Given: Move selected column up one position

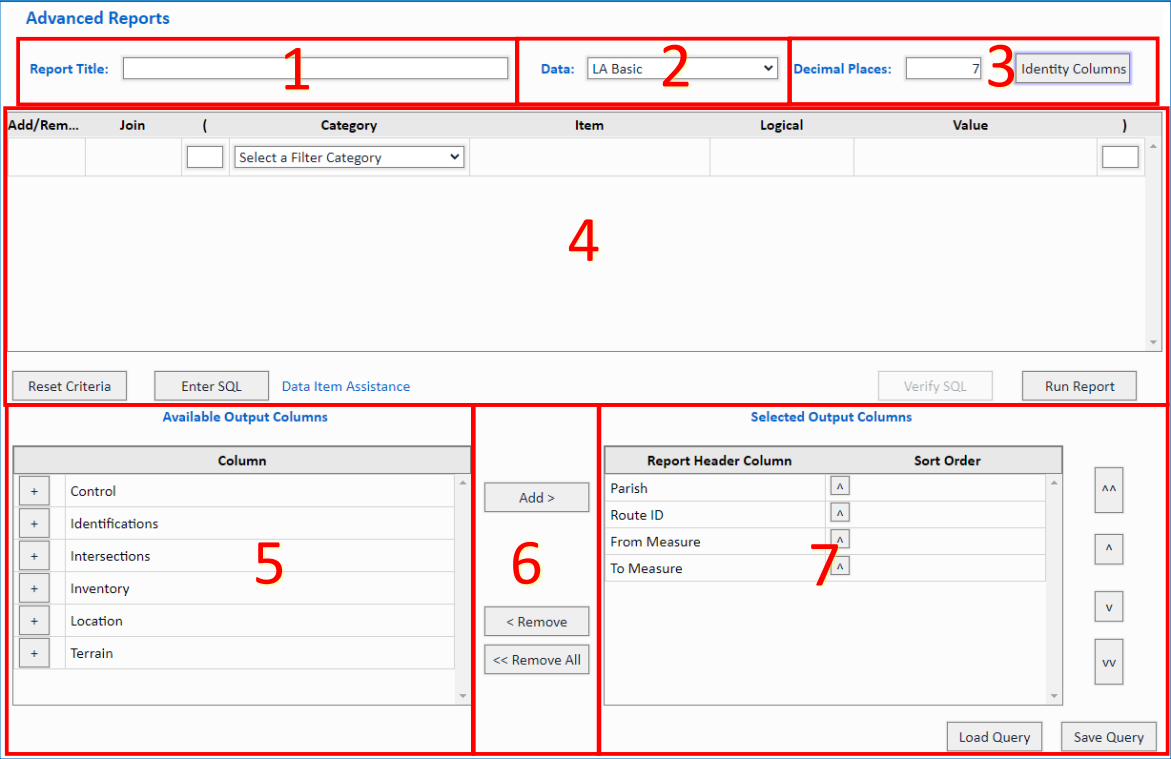Looking at the screenshot, I should (1108, 548).
